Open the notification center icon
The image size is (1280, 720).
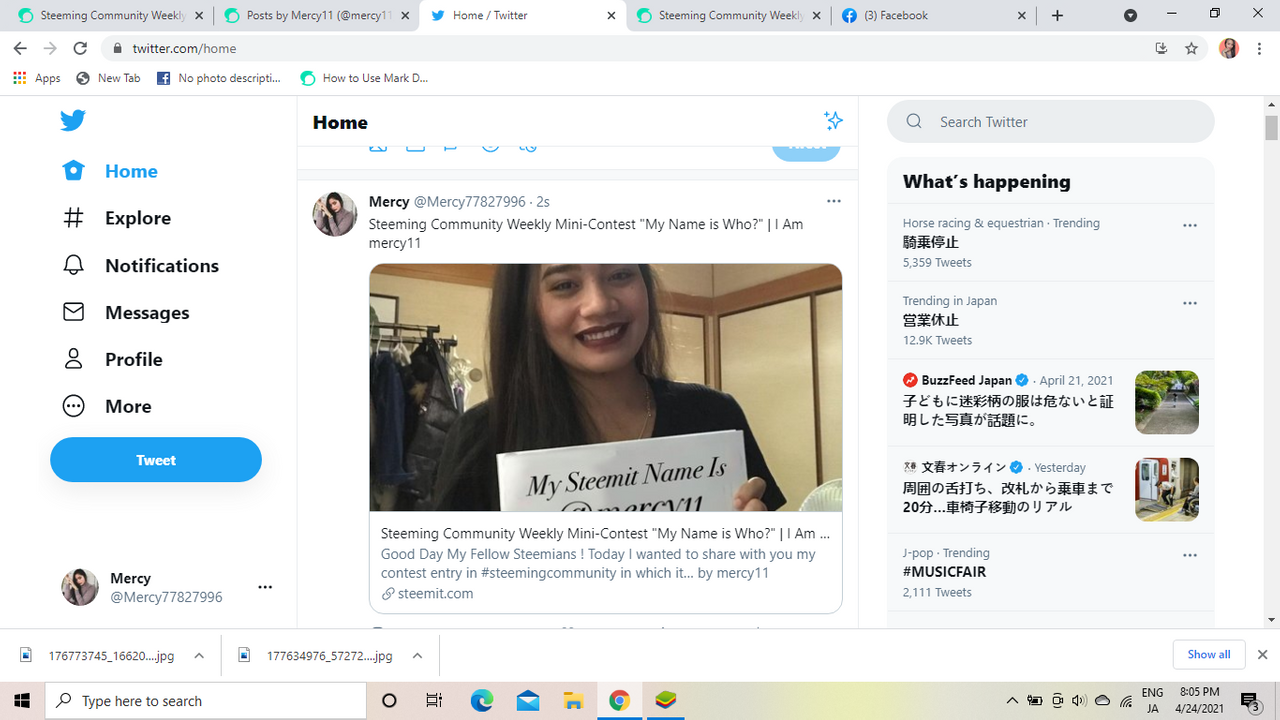1250,701
